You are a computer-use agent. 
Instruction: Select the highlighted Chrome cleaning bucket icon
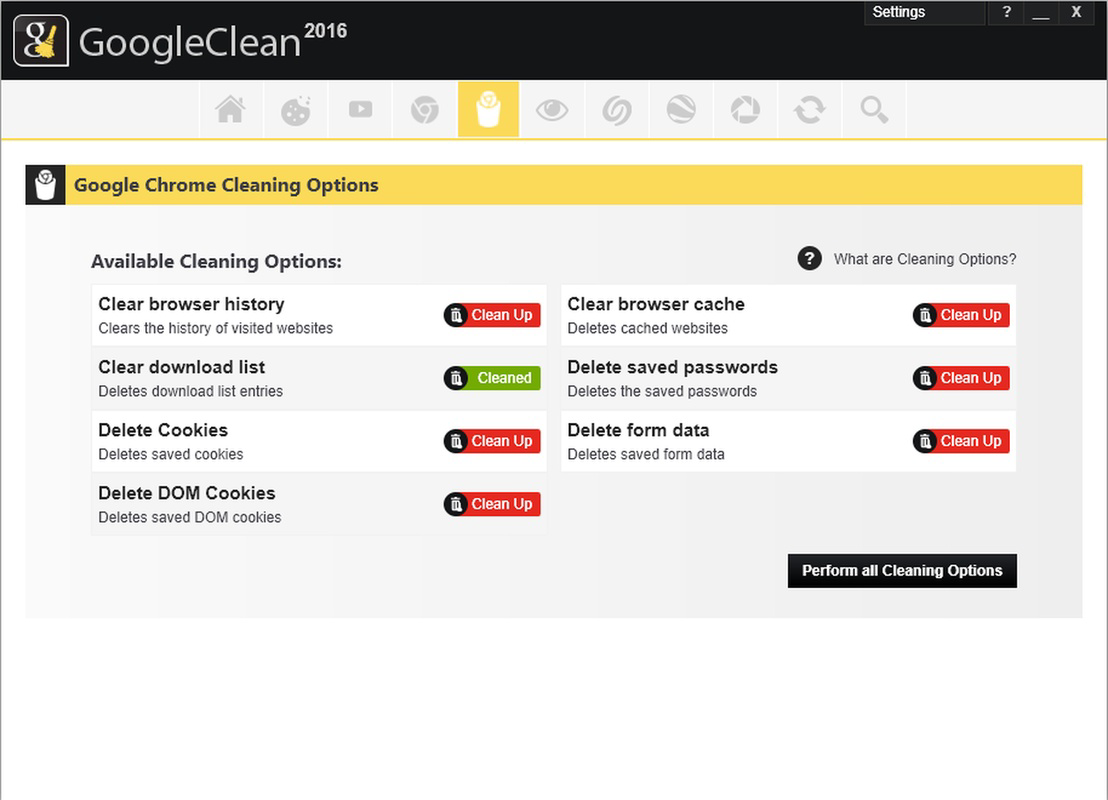click(488, 110)
